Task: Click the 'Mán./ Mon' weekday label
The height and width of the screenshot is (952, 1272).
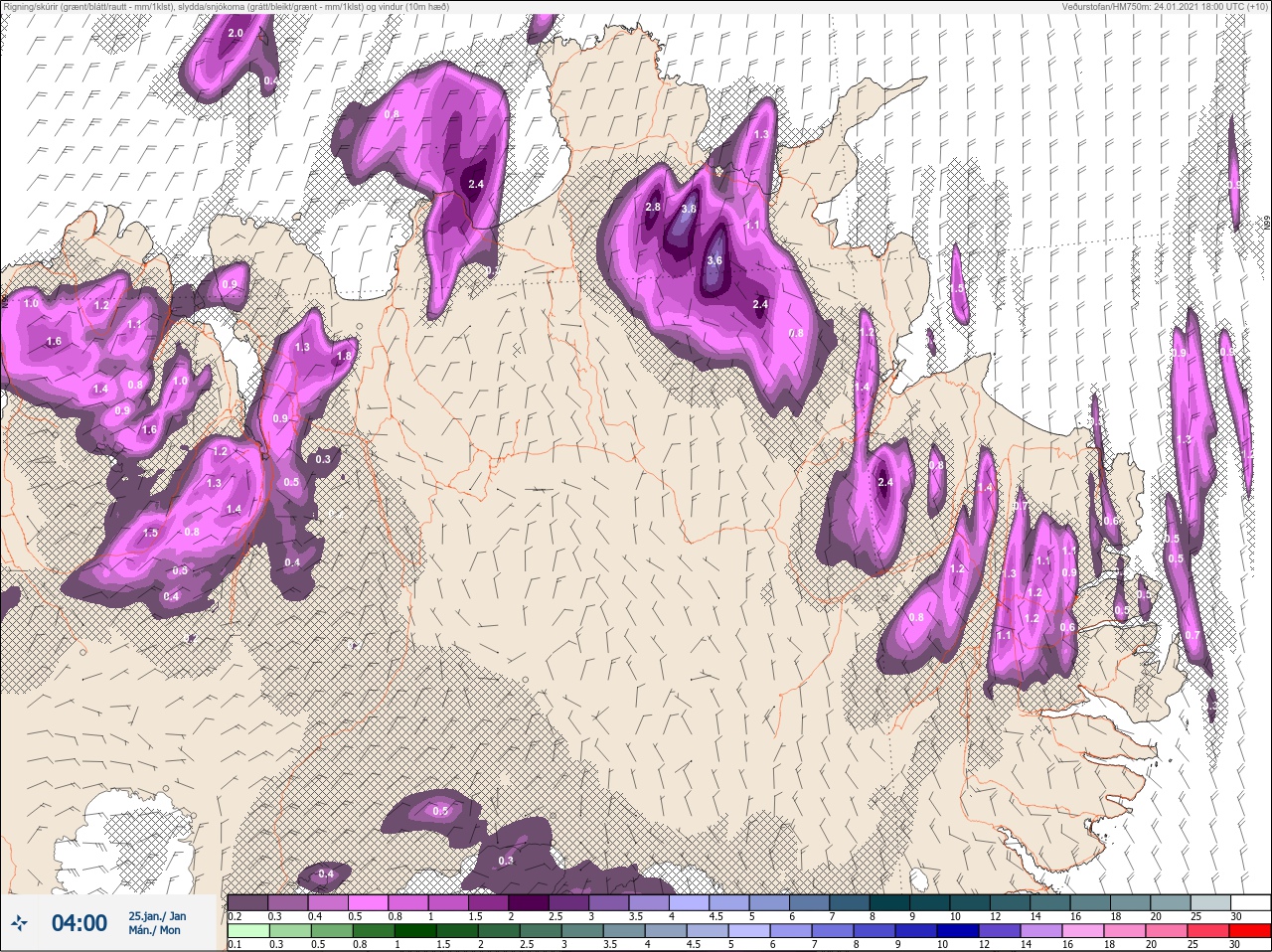Action: 155,930
